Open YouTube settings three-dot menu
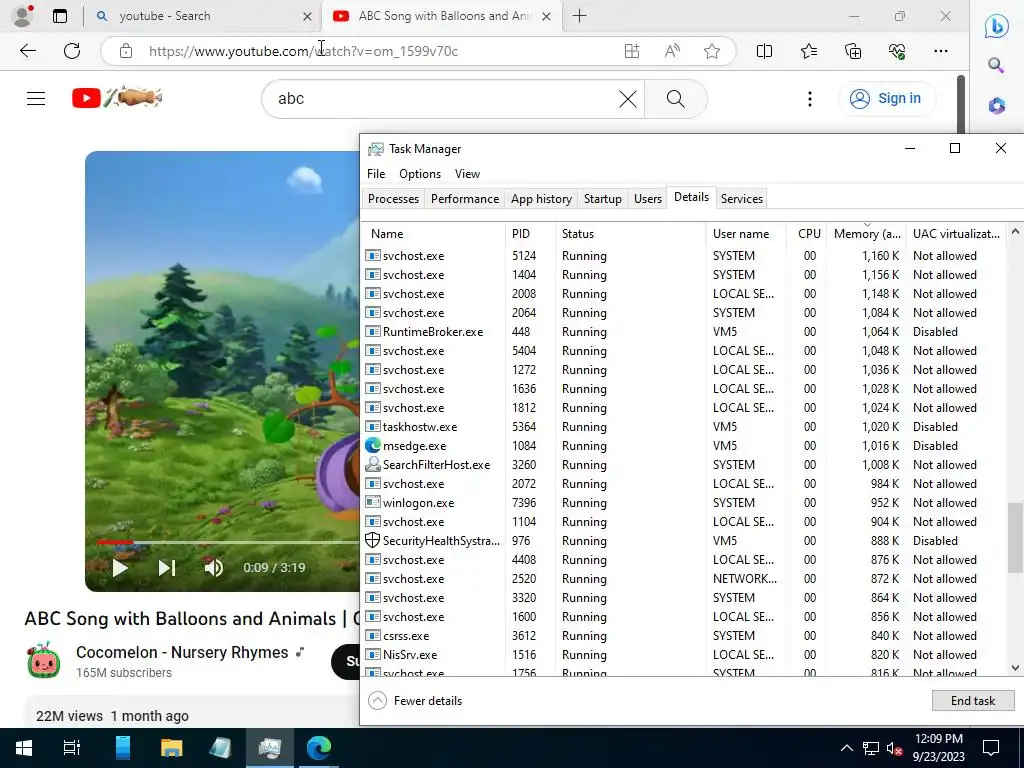This screenshot has width=1024, height=768. click(x=810, y=99)
